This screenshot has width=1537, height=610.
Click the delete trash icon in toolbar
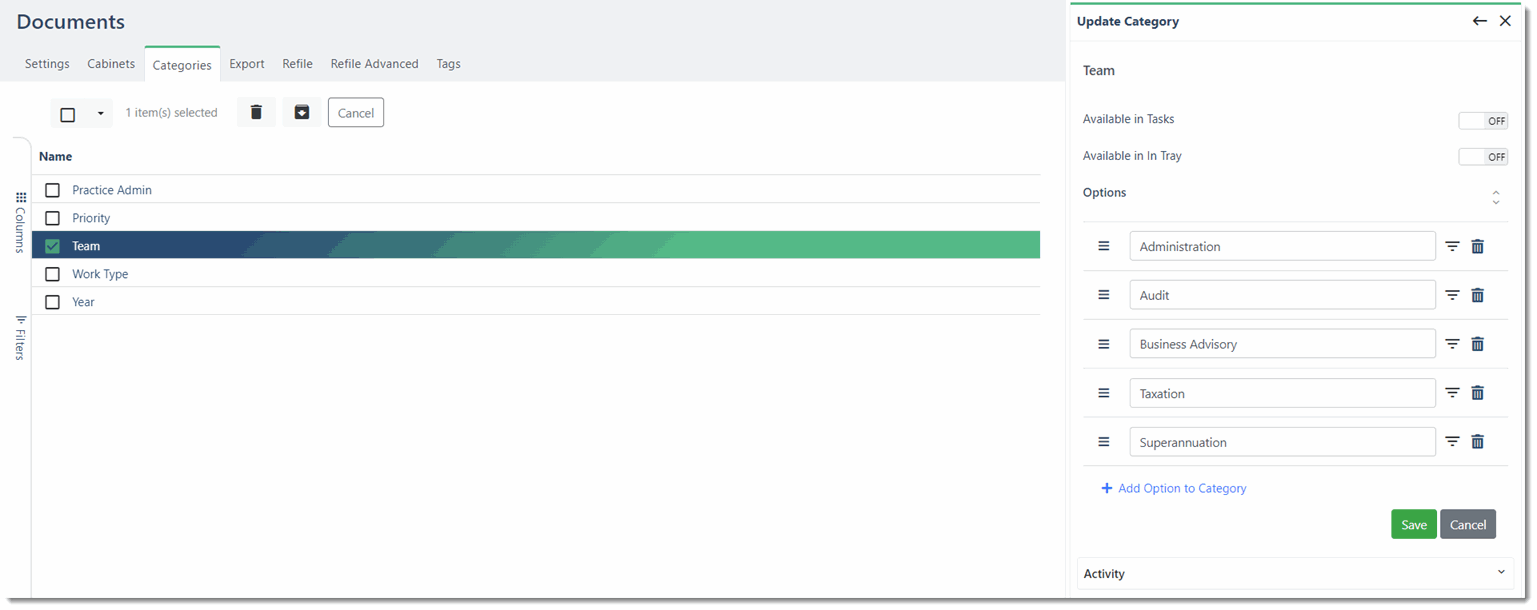(256, 113)
